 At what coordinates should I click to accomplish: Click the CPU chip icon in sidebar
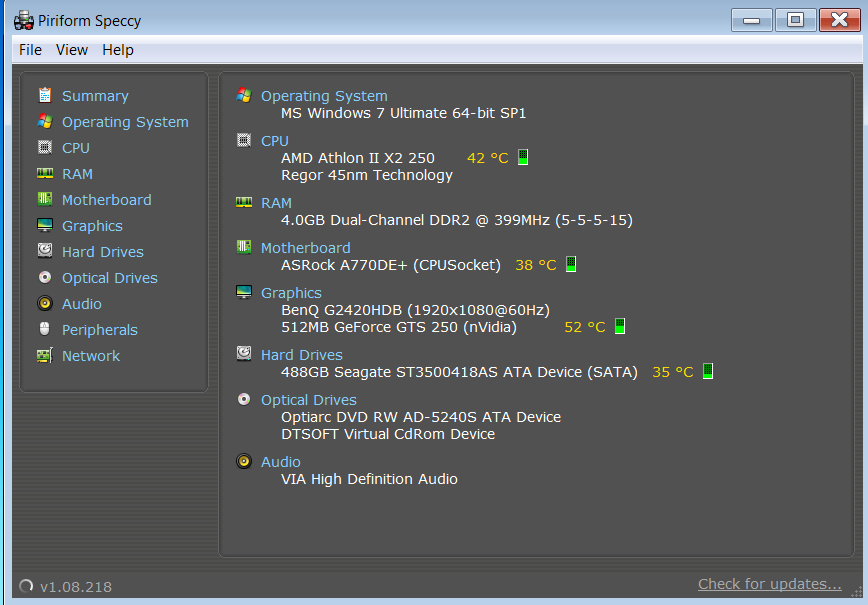click(45, 147)
